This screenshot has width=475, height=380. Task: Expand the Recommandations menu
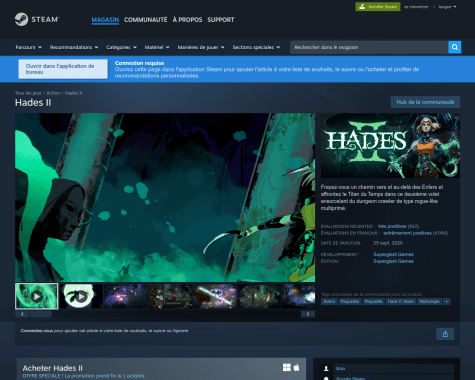(x=74, y=47)
